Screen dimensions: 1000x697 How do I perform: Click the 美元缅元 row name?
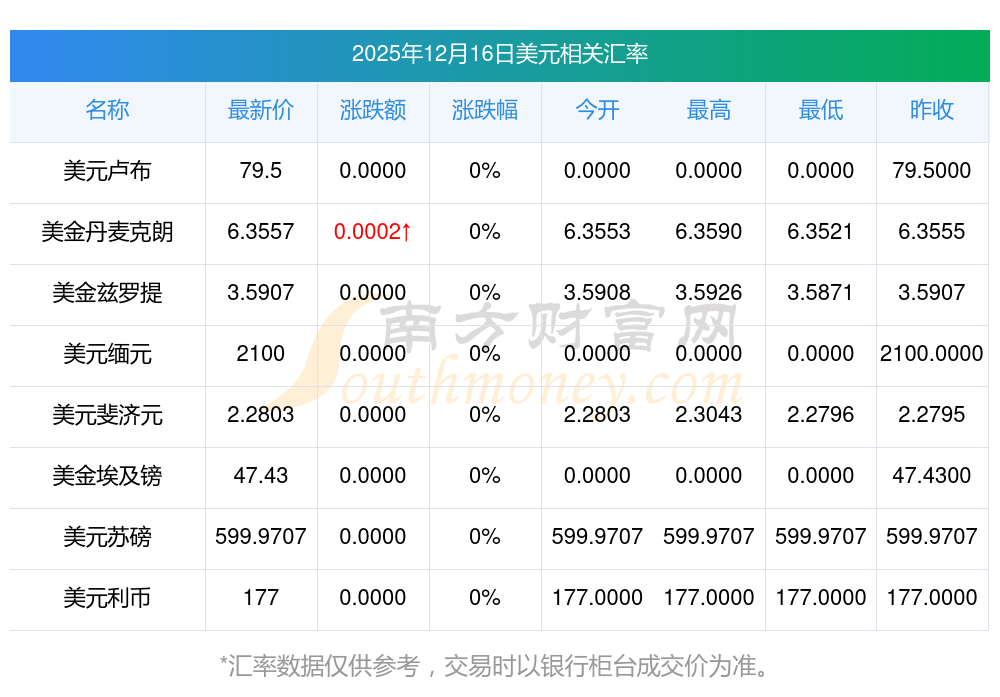click(107, 354)
